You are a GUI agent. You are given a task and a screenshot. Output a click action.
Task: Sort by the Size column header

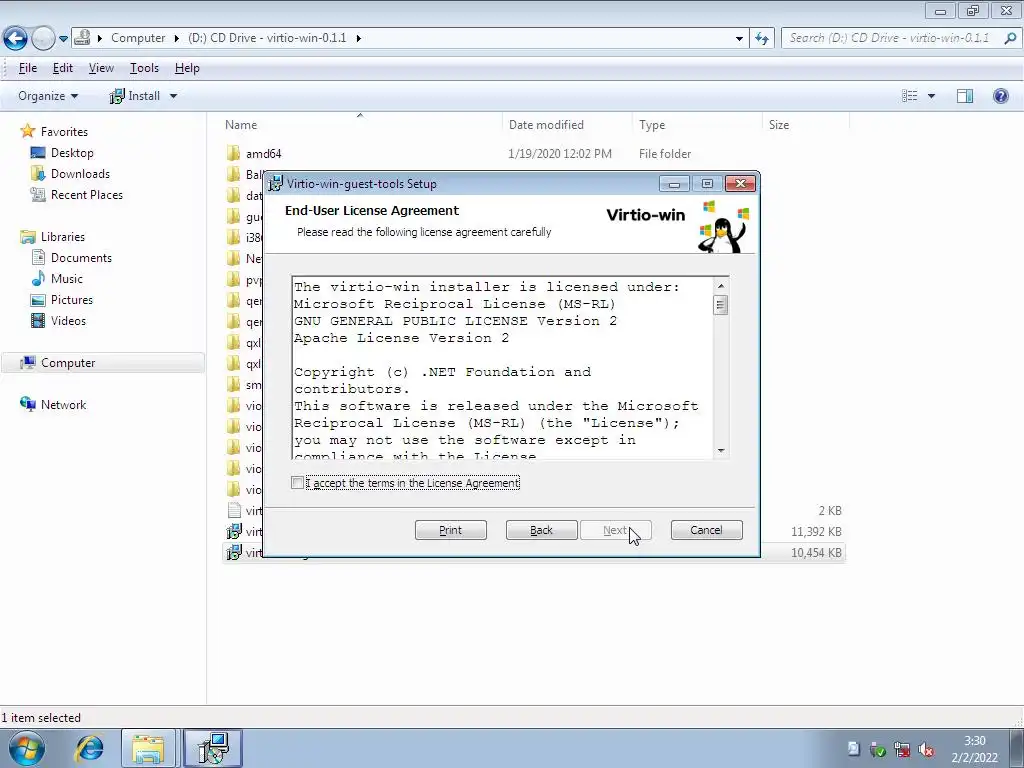[805, 125]
